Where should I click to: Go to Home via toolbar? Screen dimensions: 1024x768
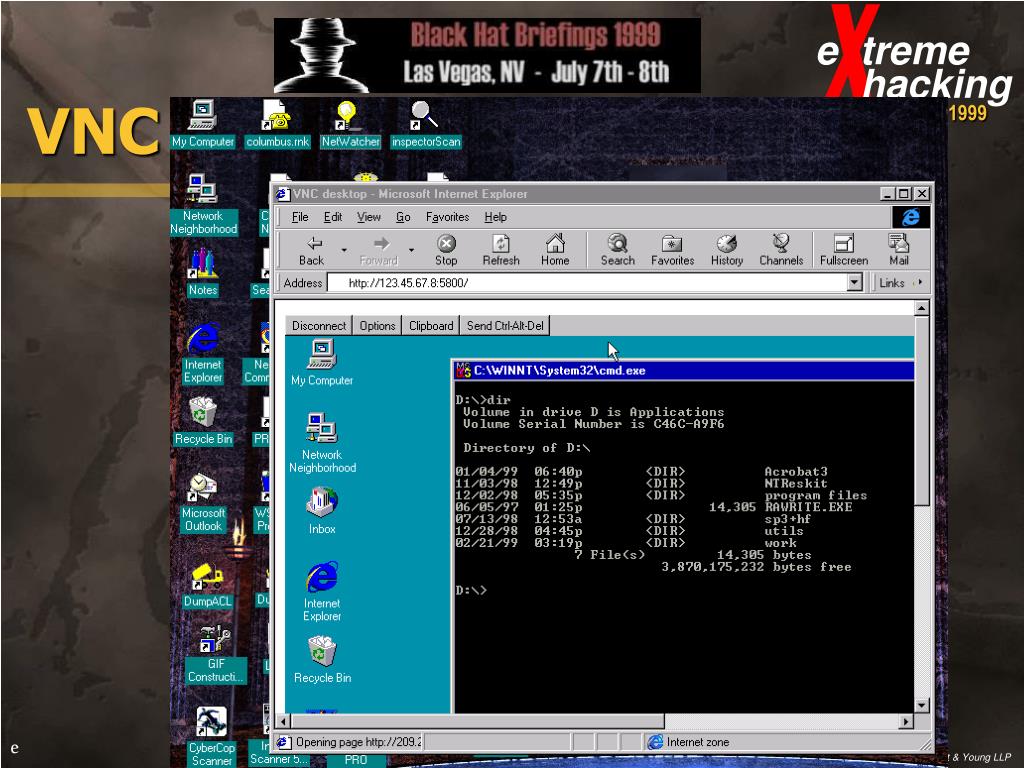point(555,250)
